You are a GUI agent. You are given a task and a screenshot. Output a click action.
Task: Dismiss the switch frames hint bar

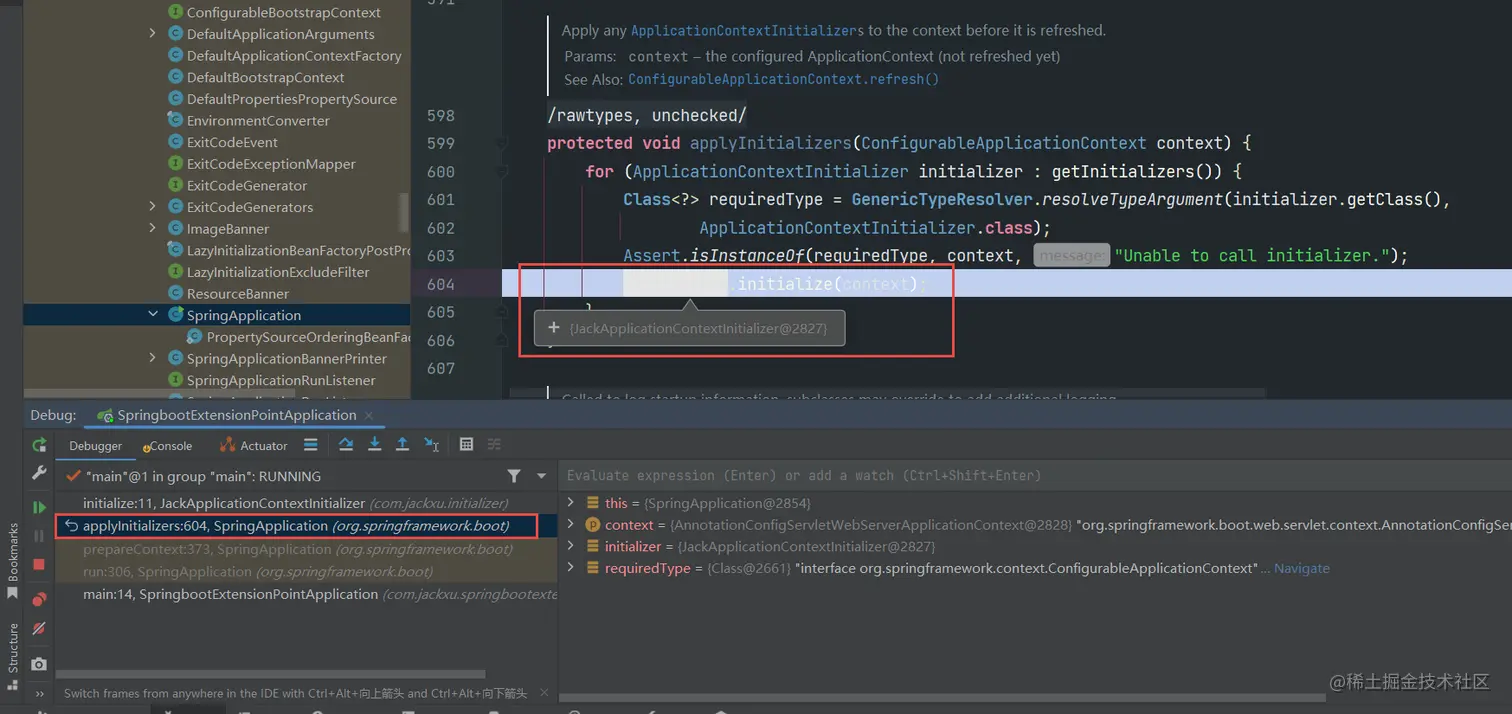(544, 692)
